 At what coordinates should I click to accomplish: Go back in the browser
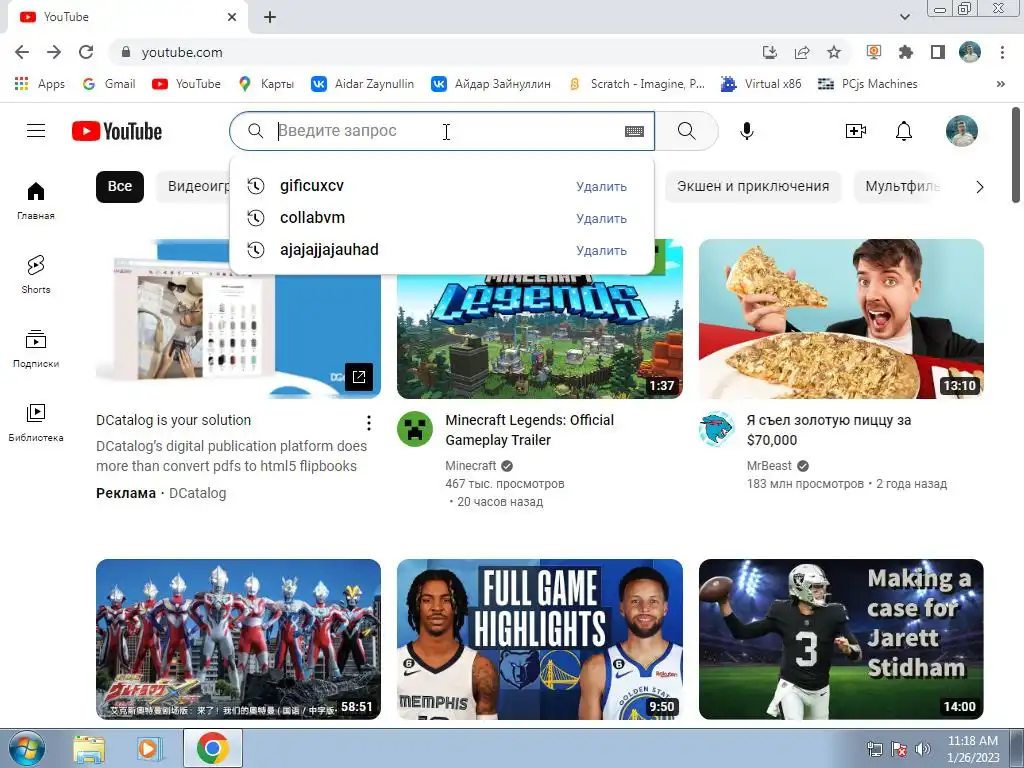pos(22,52)
